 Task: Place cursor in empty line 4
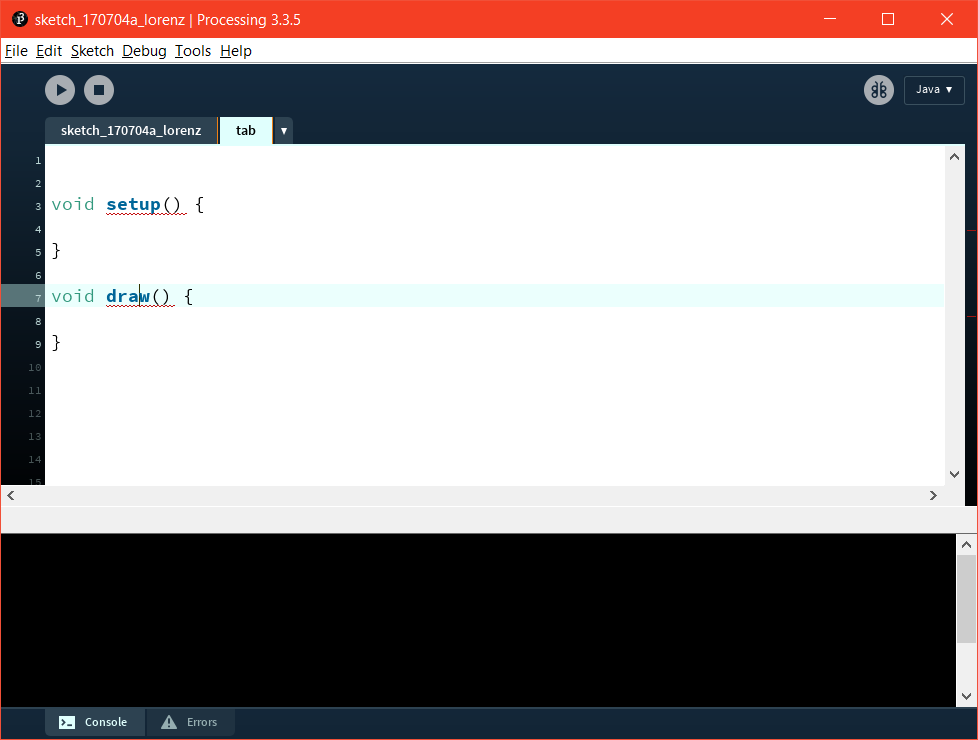pyautogui.click(x=495, y=228)
